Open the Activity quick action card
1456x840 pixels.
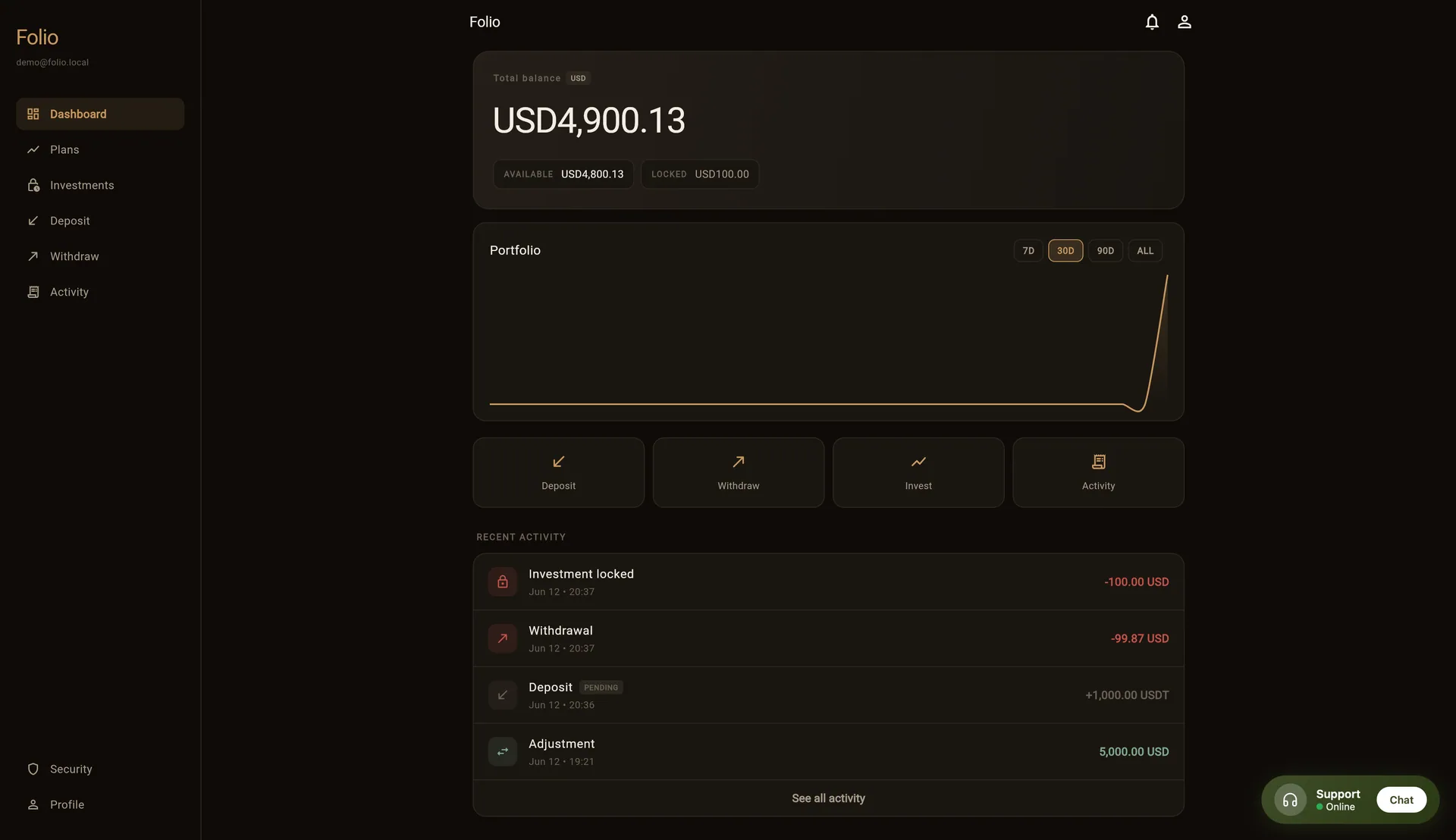1098,472
